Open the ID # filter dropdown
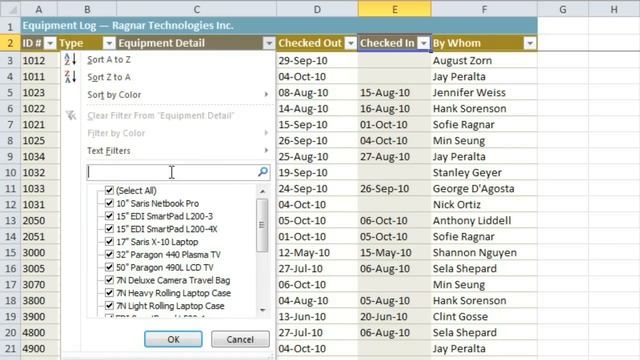The width and height of the screenshot is (640, 360). tap(50, 43)
